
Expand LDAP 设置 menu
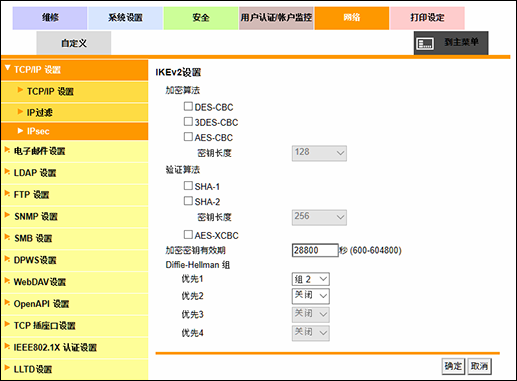pyautogui.click(x=75, y=173)
